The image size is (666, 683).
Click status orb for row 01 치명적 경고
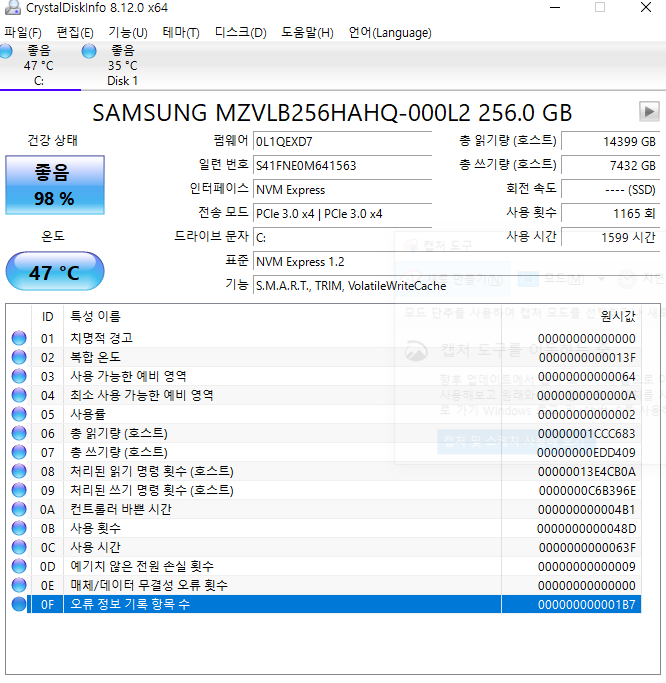(x=19, y=338)
